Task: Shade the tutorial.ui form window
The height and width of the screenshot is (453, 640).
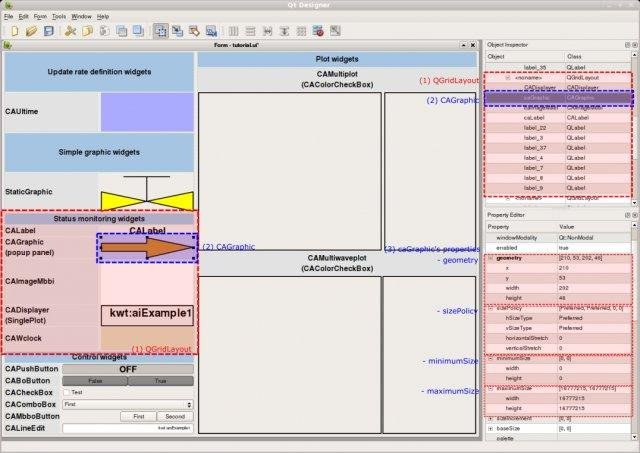Action: (464, 45)
